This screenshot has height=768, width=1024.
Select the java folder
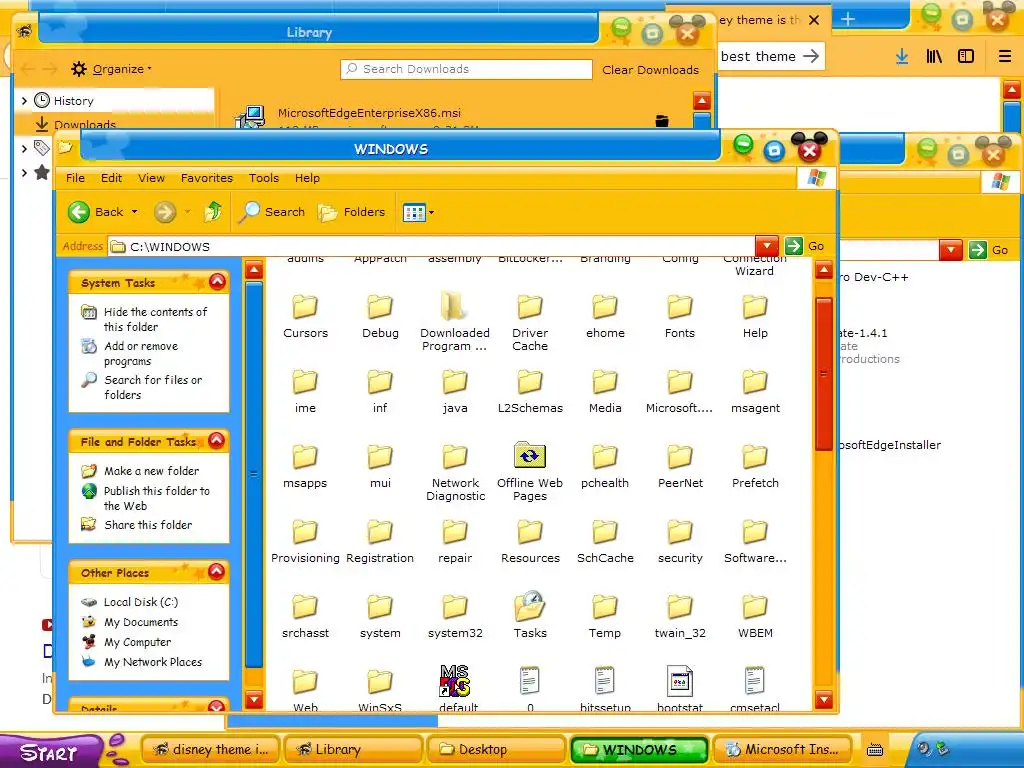pyautogui.click(x=455, y=391)
